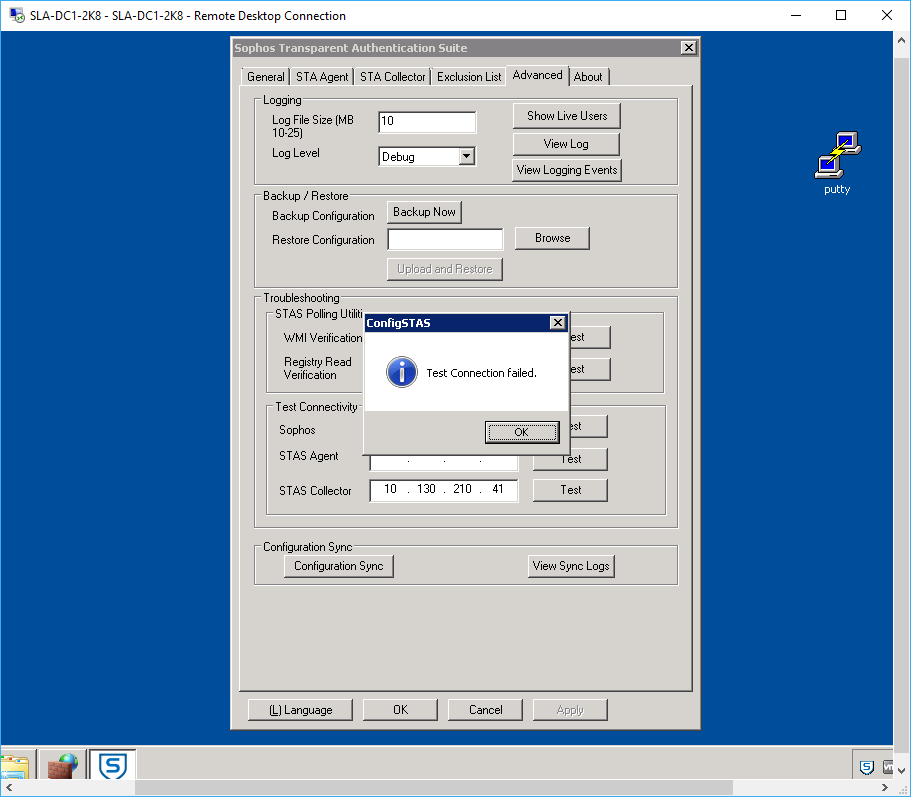Viewport: 911px width, 797px height.
Task: Close the ConfigSTAS message dialog
Action: pos(557,322)
